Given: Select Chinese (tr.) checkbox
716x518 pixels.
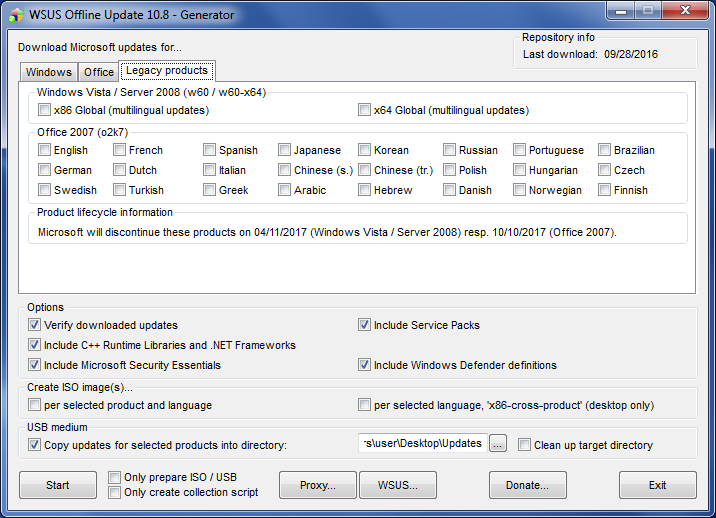Looking at the screenshot, I should [364, 170].
